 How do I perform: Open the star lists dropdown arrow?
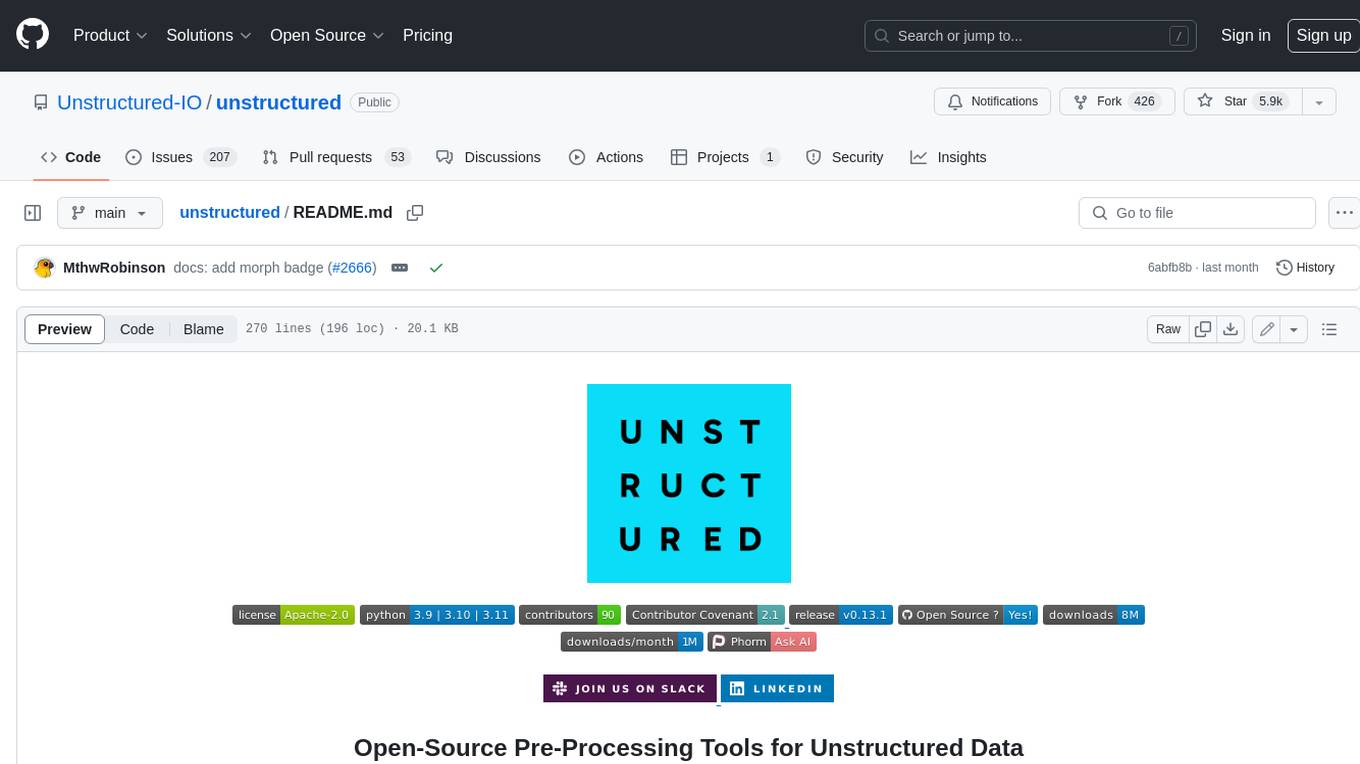pos(1319,102)
